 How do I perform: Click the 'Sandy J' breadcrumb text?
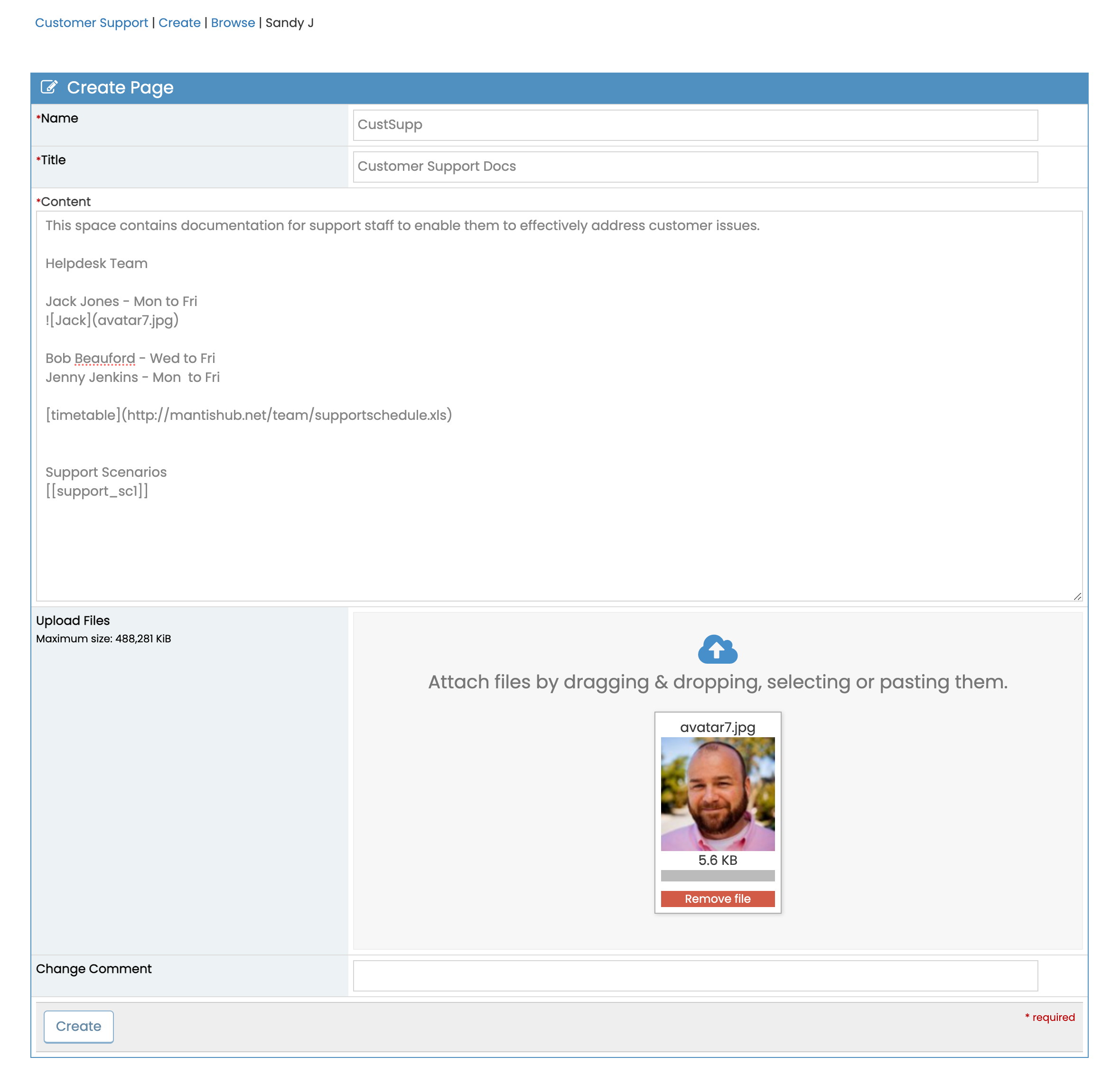[x=289, y=23]
